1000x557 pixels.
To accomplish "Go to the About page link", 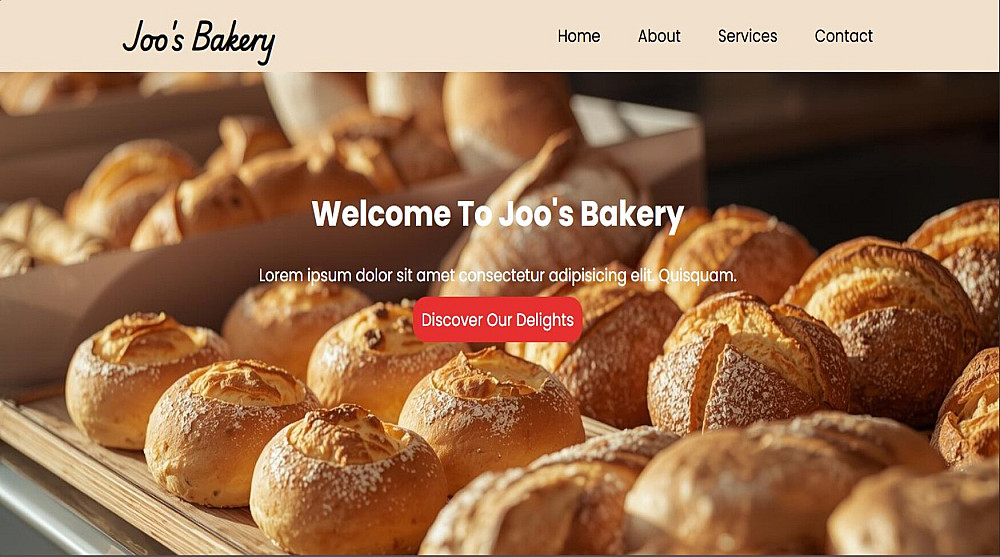I will (659, 36).
